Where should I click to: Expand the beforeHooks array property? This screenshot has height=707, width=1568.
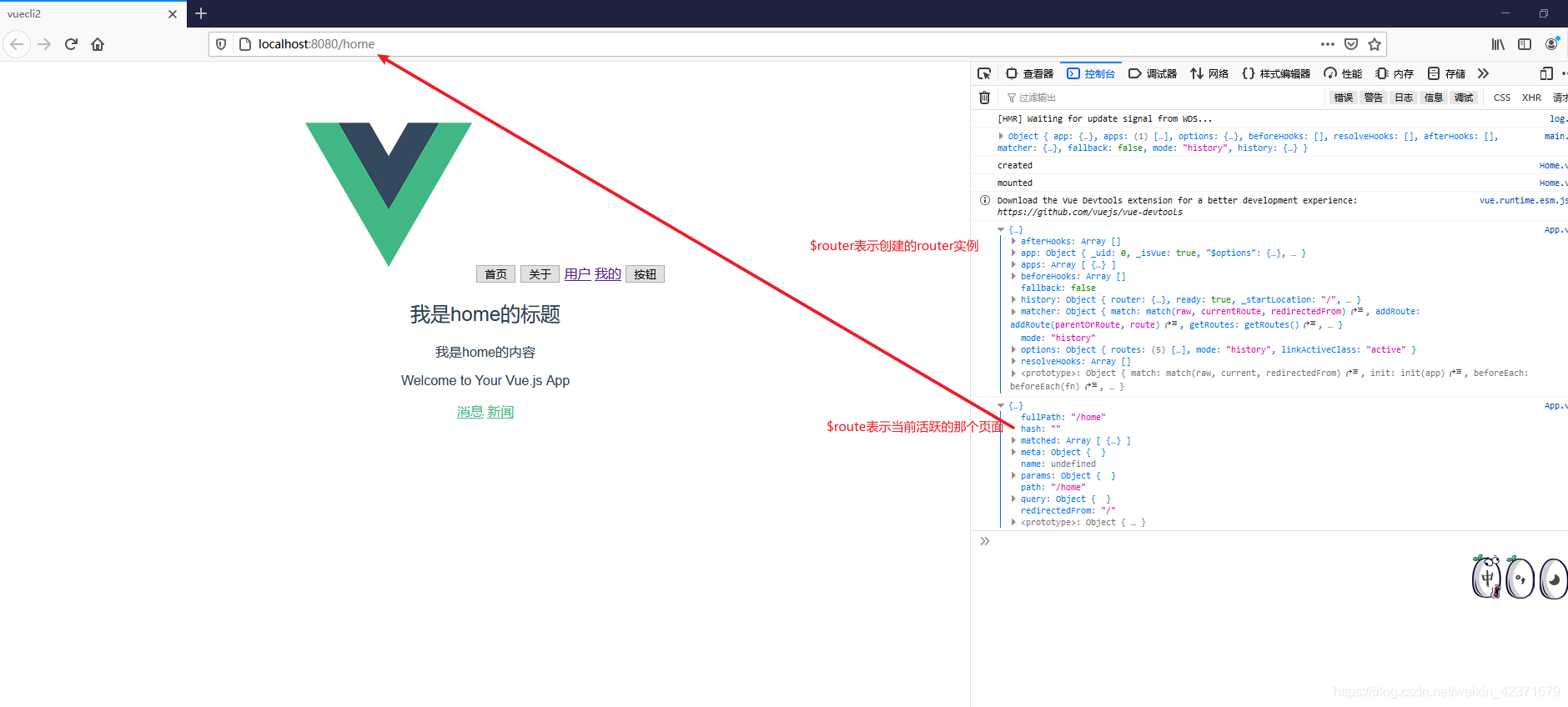(x=1013, y=276)
